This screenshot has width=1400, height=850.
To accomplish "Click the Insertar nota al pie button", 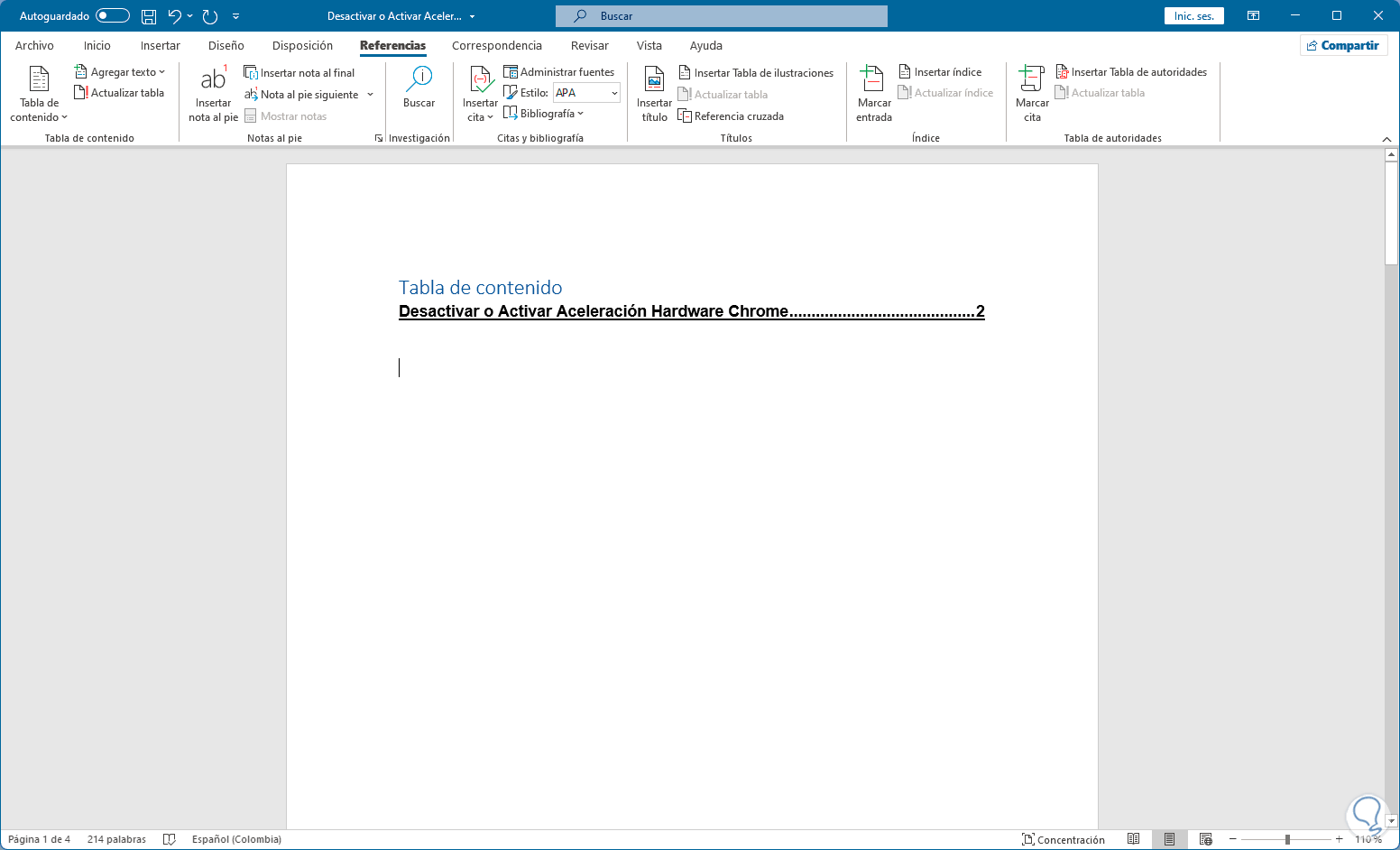I will [214, 94].
